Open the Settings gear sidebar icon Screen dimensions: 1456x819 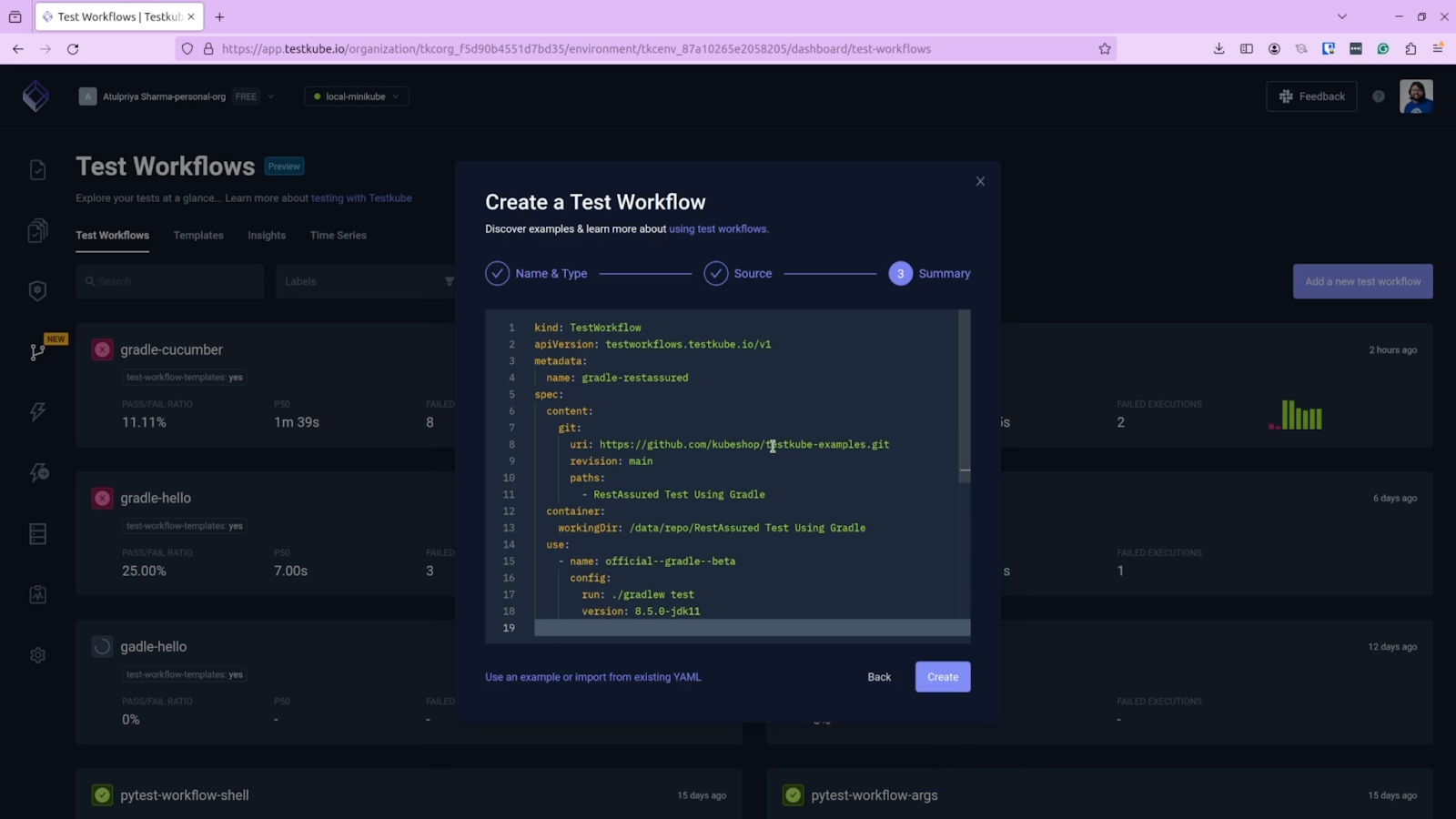37,655
